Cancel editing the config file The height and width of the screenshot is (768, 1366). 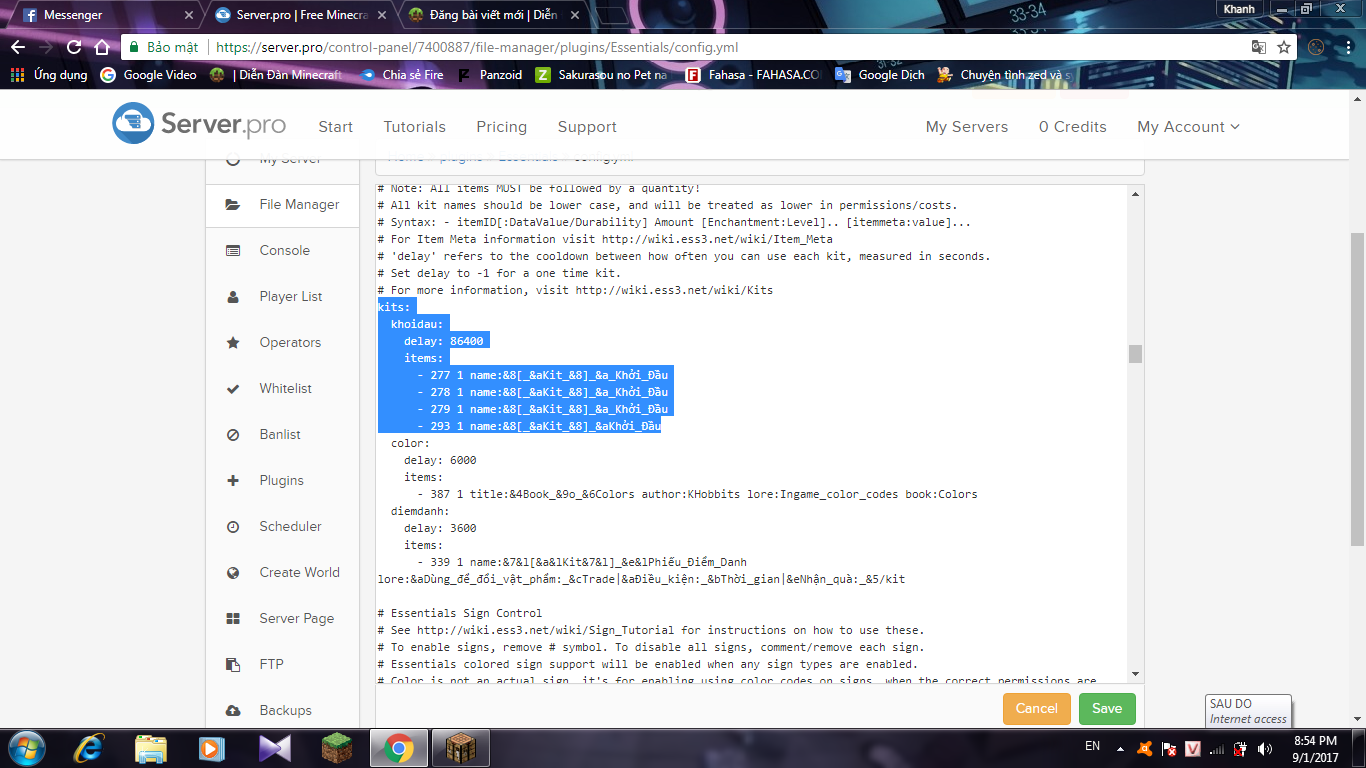(x=1037, y=709)
